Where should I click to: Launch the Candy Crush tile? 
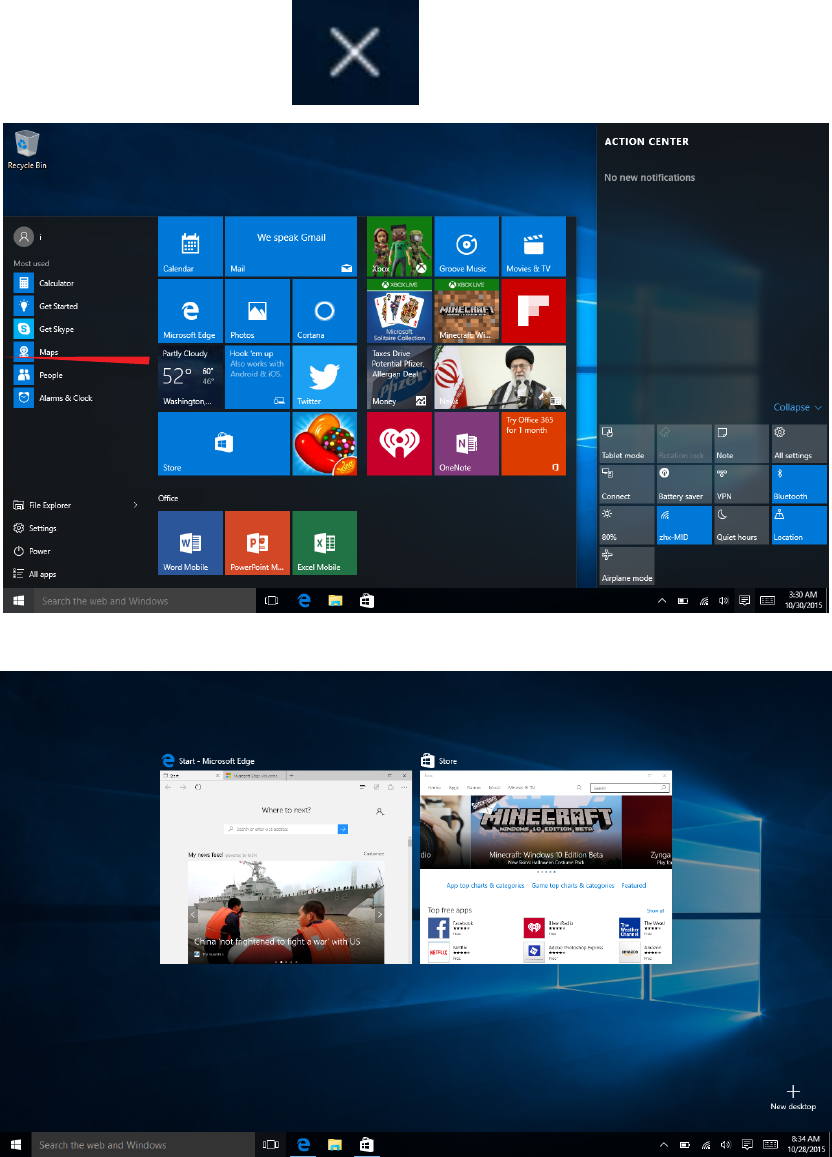(x=325, y=443)
